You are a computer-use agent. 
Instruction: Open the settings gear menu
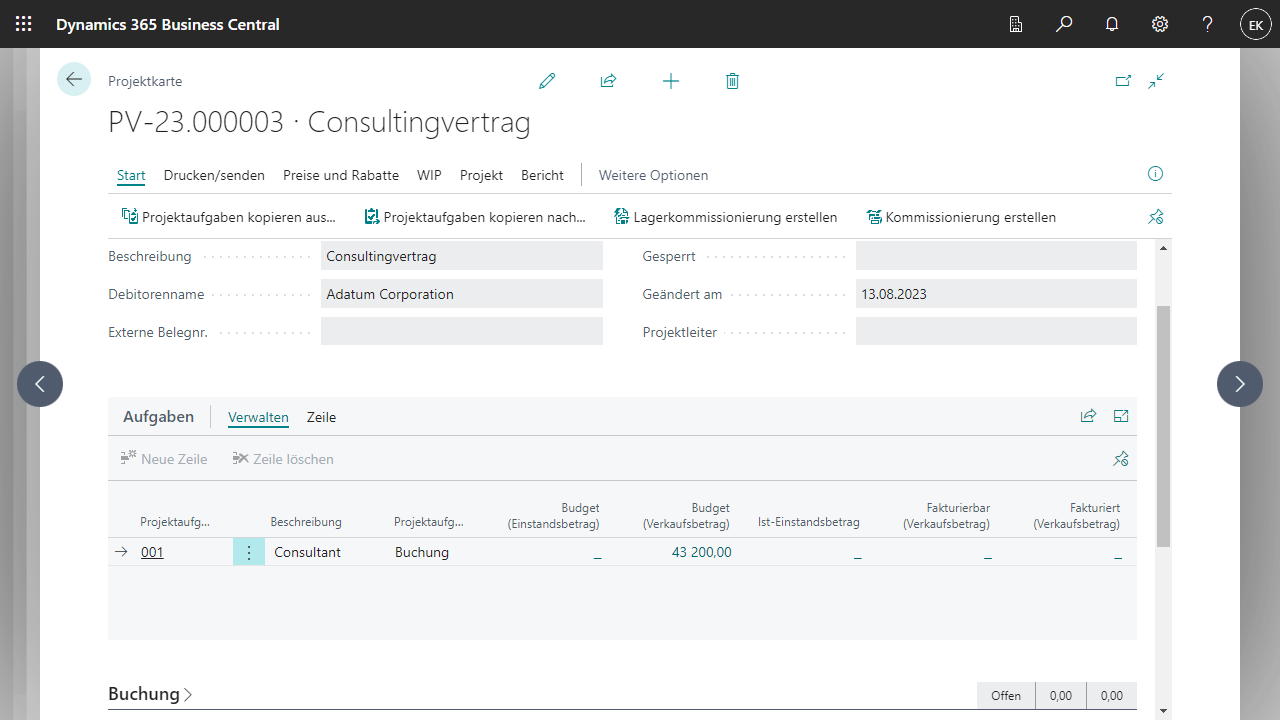[x=1160, y=24]
